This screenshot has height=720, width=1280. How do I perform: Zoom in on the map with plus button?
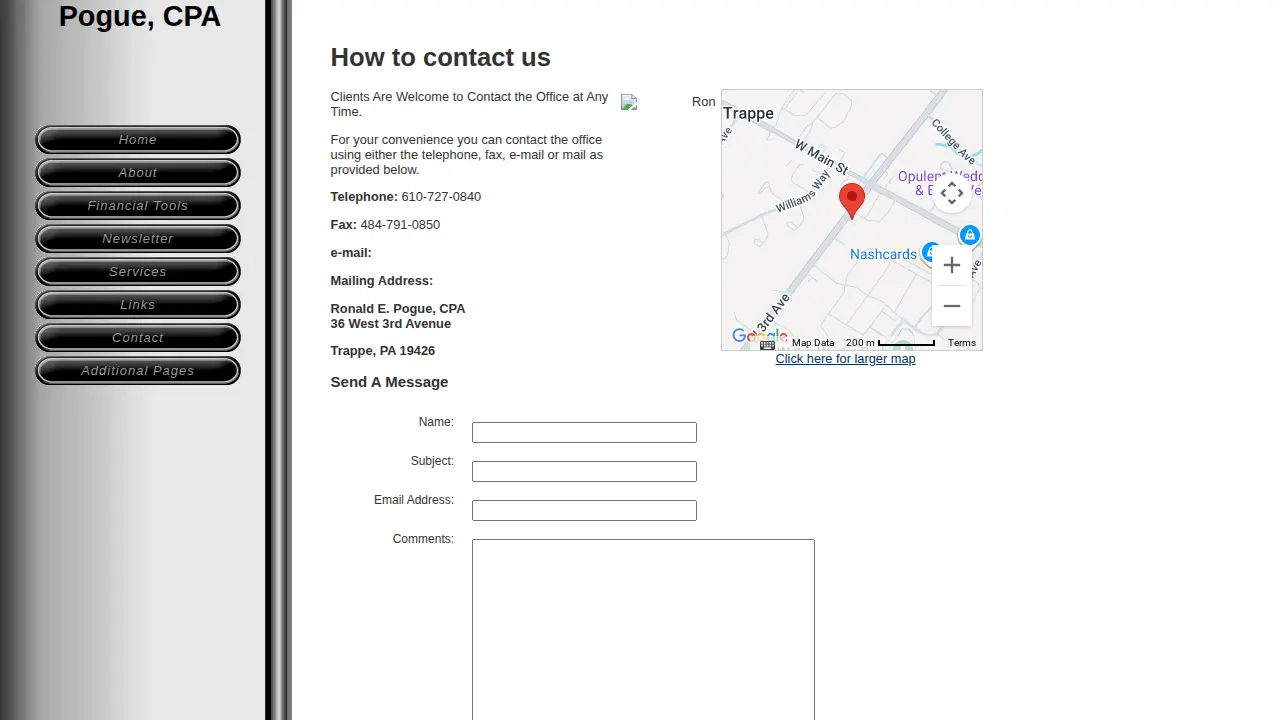pyautogui.click(x=952, y=265)
